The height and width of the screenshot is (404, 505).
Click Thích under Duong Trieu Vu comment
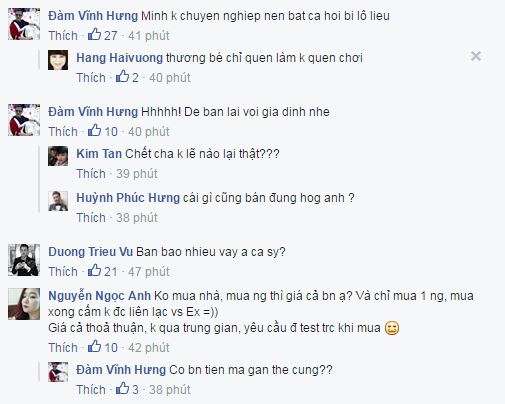click(63, 271)
